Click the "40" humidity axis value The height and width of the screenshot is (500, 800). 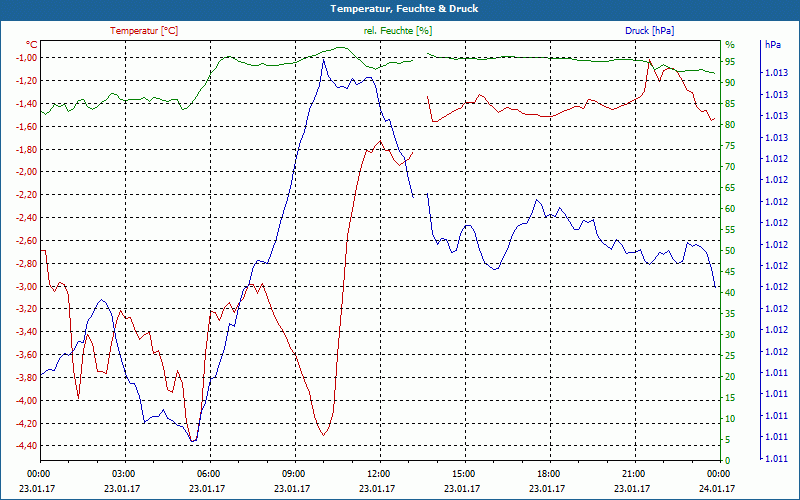(x=730, y=293)
